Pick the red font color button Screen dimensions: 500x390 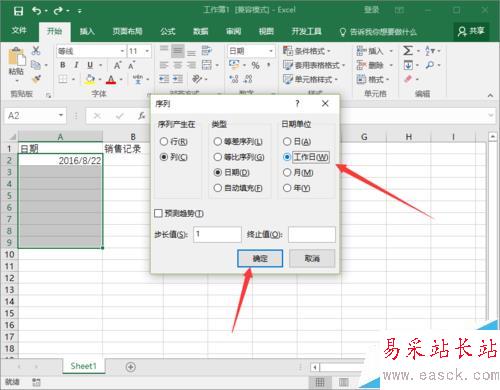tap(111, 79)
